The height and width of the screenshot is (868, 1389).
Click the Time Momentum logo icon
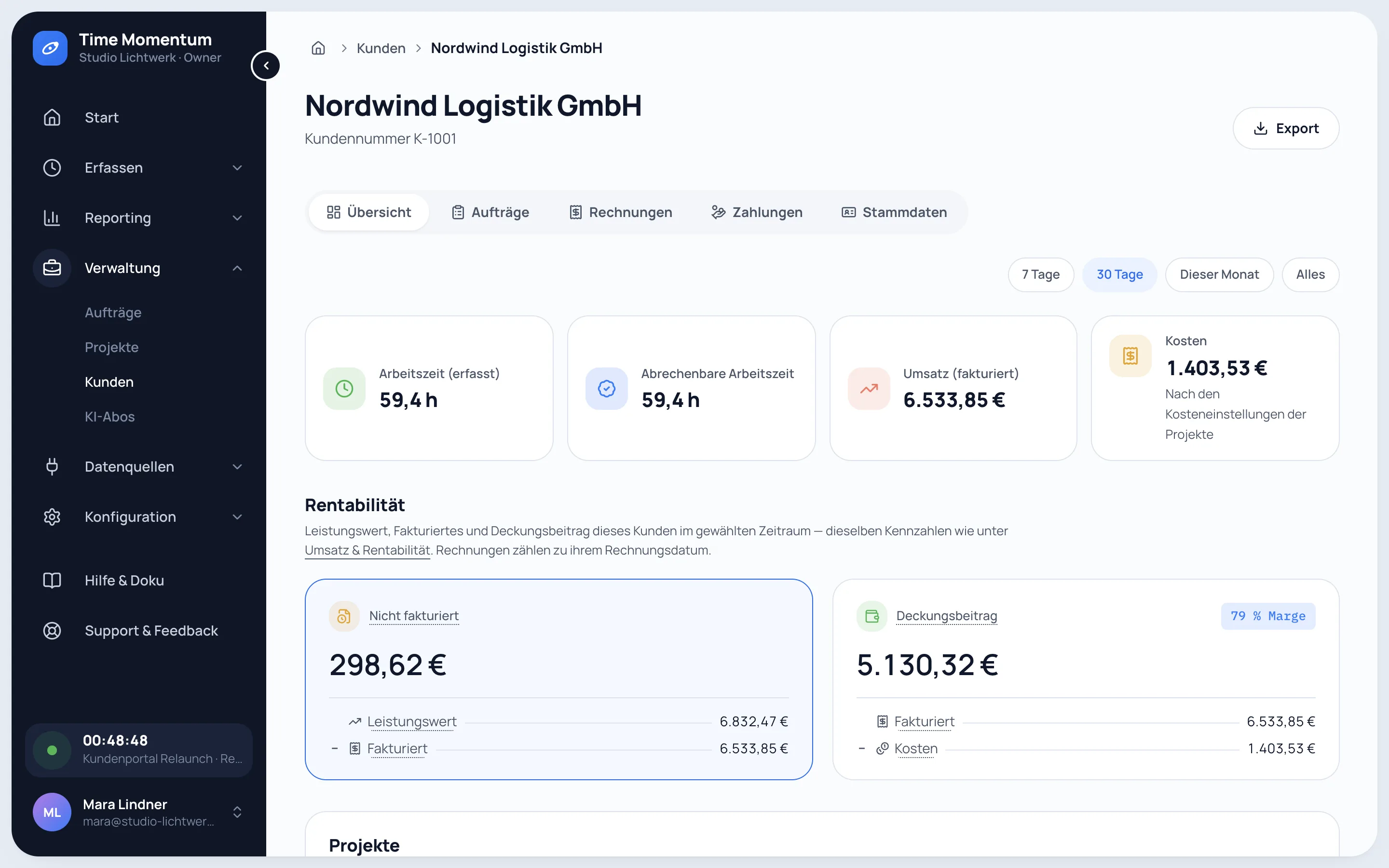point(50,48)
